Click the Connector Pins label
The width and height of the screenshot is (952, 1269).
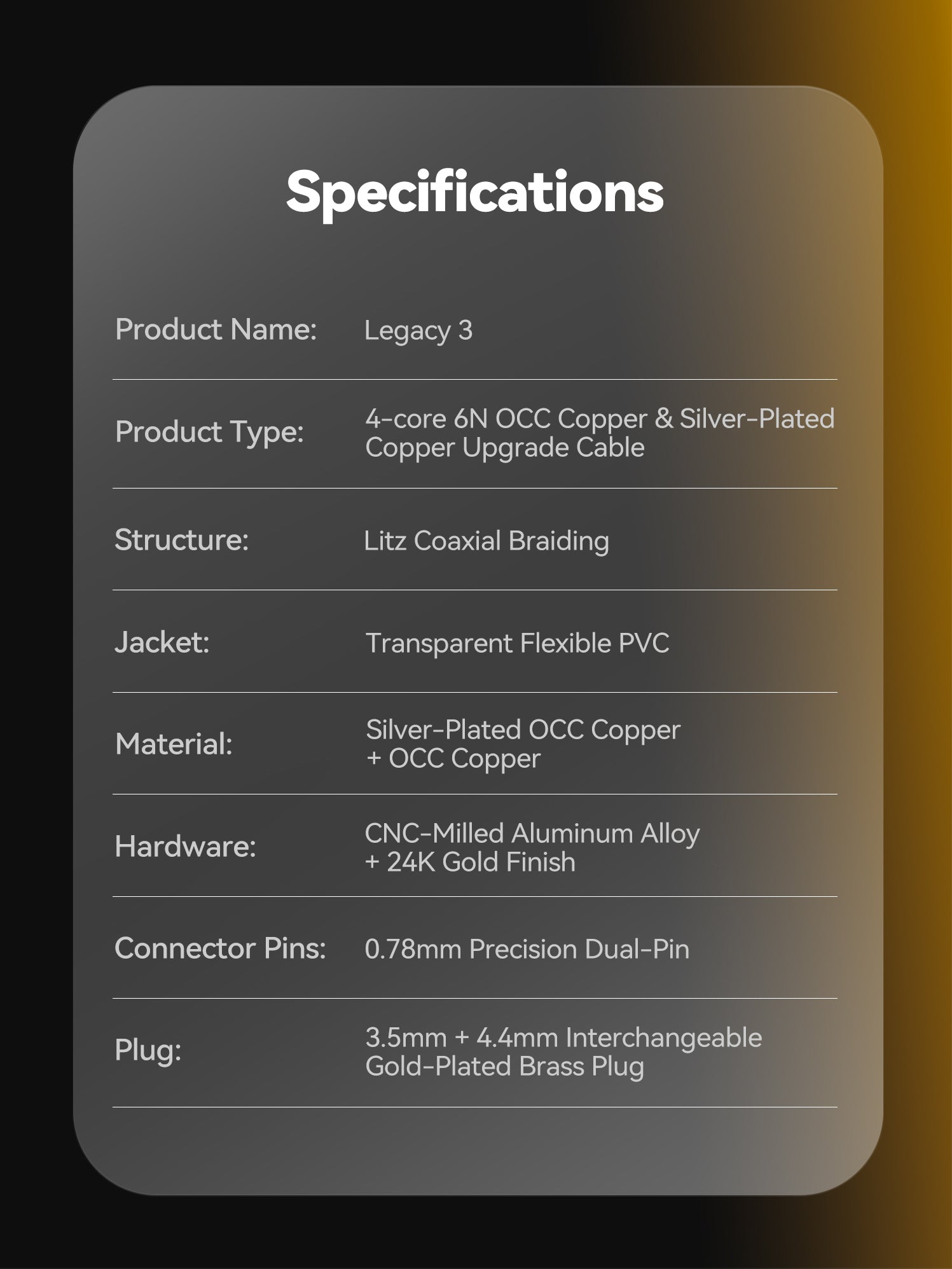(x=220, y=948)
